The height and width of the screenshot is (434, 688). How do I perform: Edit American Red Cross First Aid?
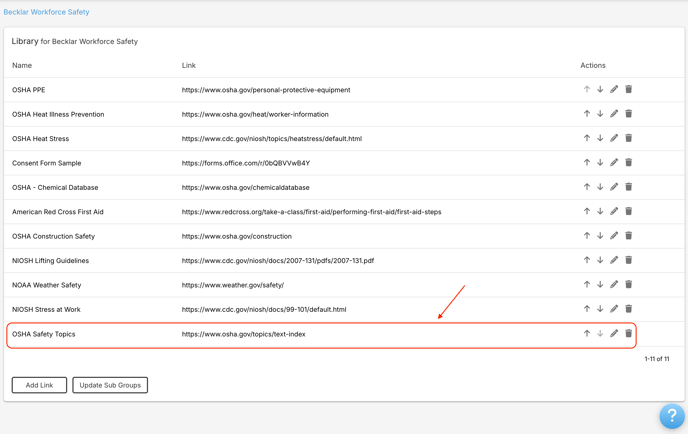point(614,212)
